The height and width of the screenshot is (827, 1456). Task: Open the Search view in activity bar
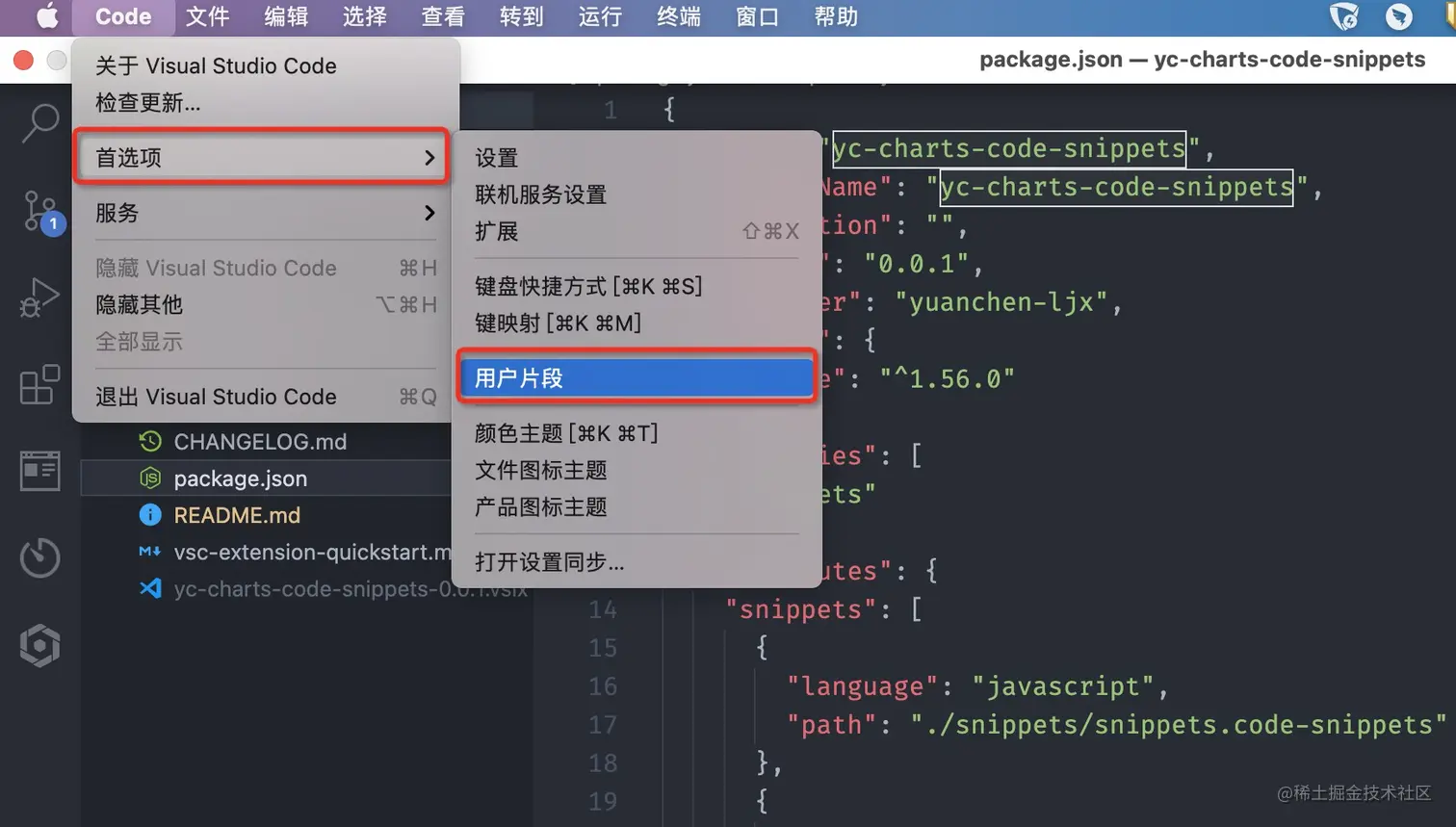click(39, 123)
